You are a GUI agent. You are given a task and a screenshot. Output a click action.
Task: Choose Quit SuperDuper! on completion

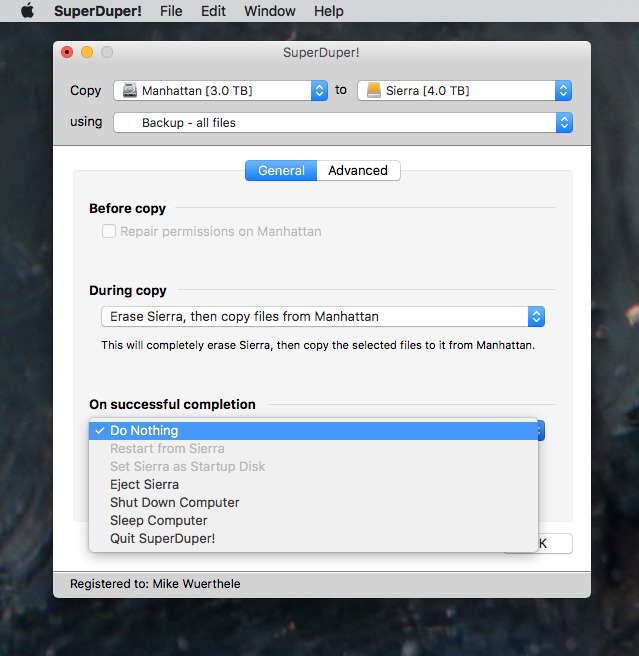[313, 538]
